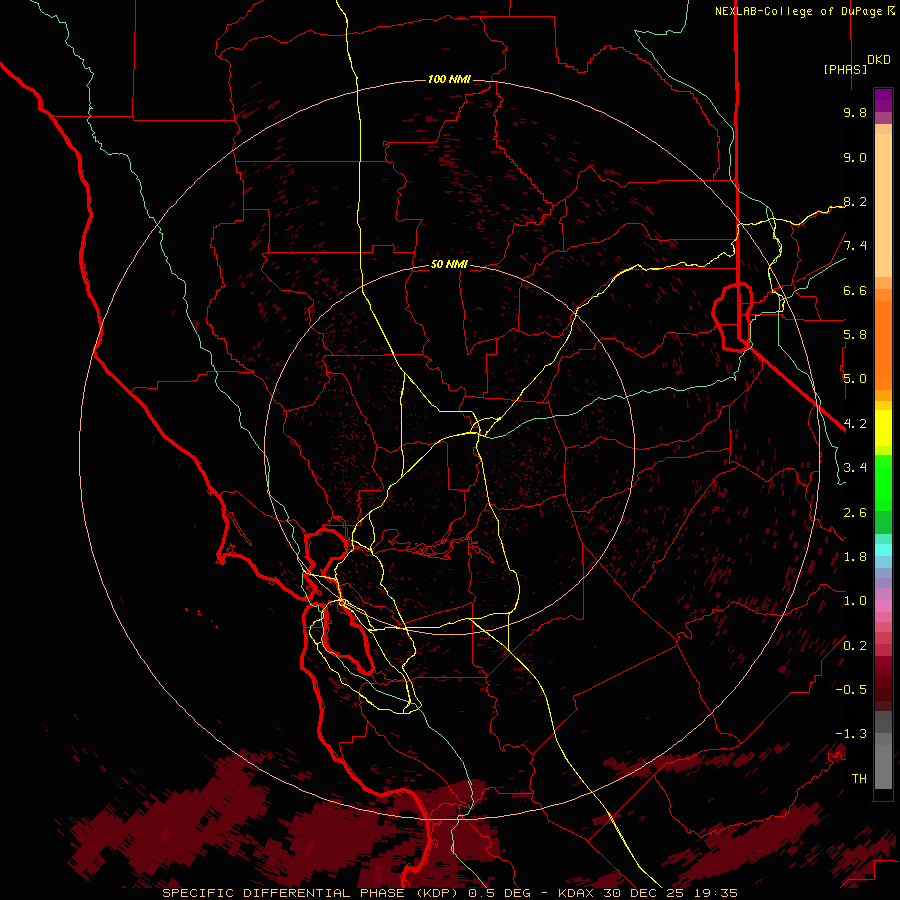
Task: Pick the gray band near TH
Action: click(x=883, y=767)
